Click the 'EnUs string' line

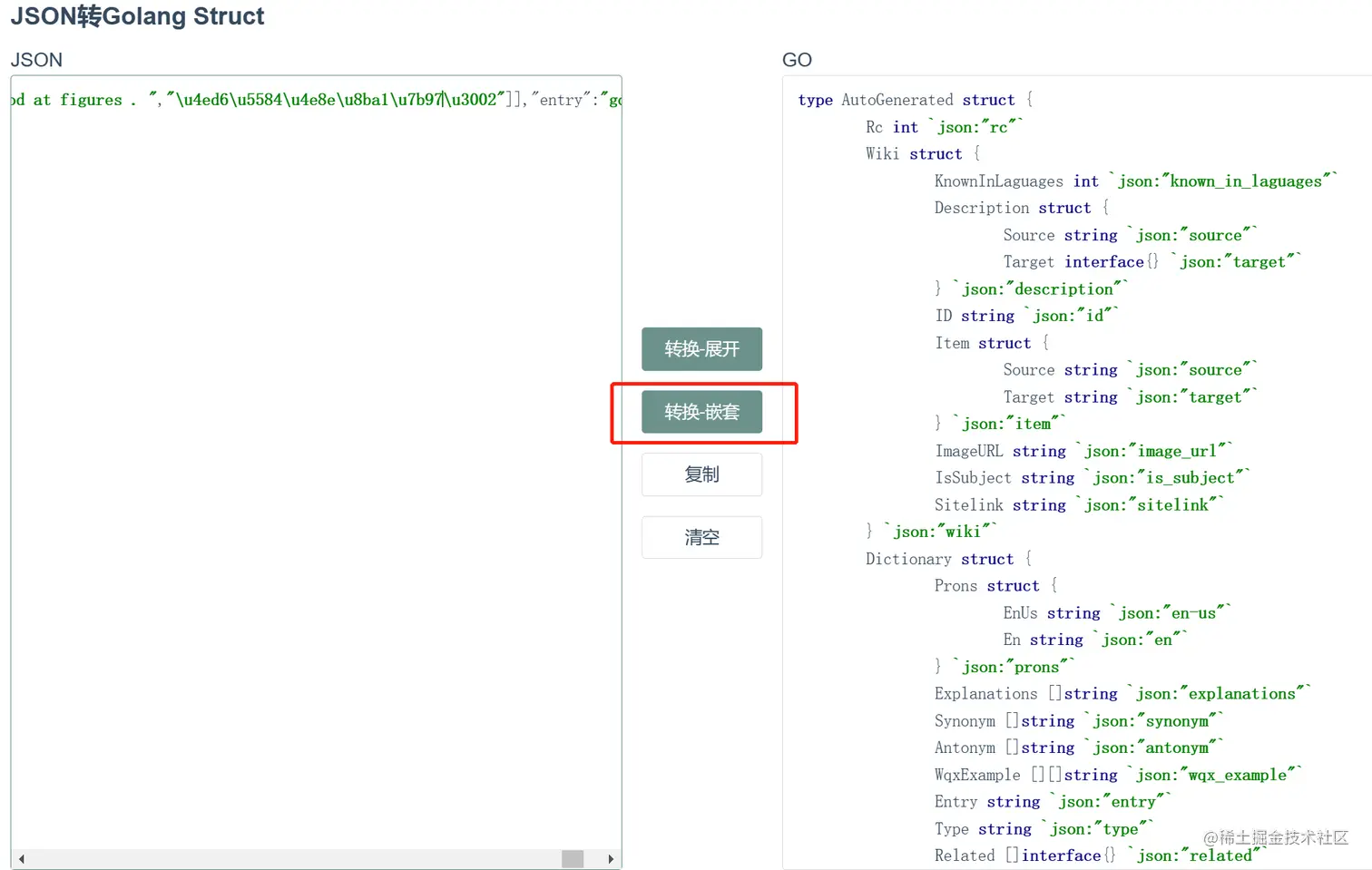[x=1117, y=613]
